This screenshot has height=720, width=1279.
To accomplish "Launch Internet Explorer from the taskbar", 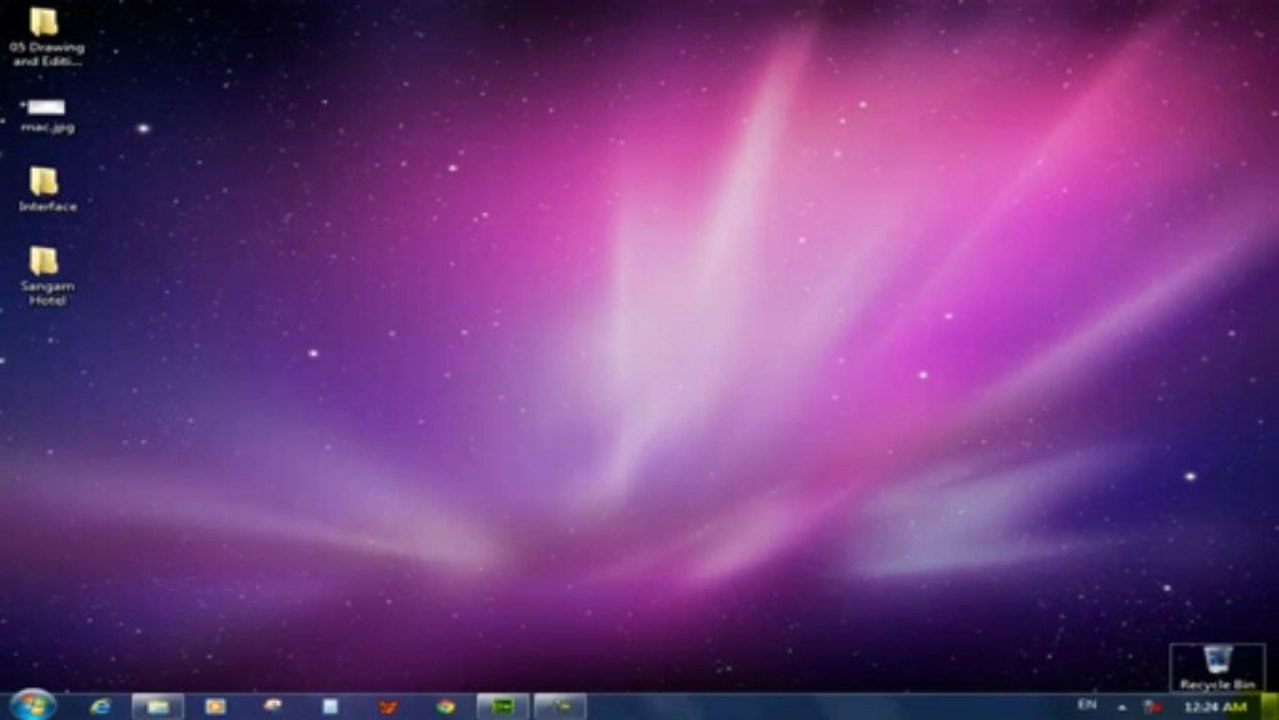I will coord(100,706).
